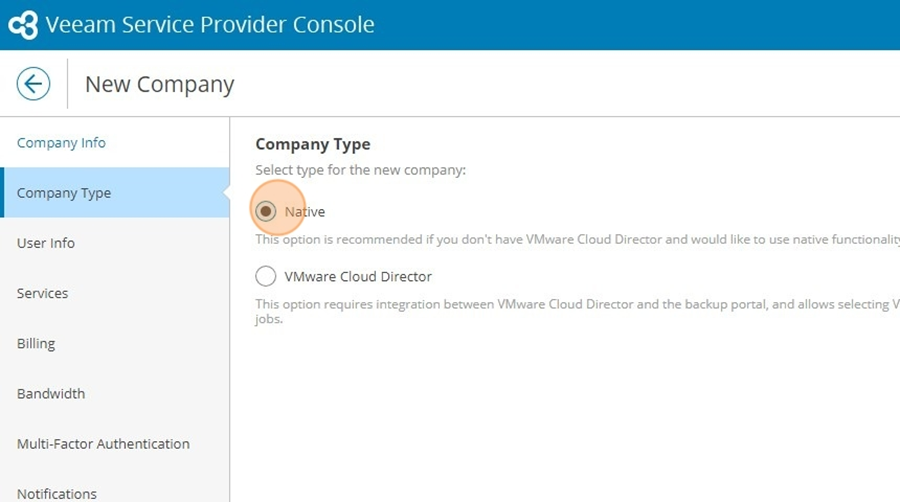Image resolution: width=900 pixels, height=502 pixels.
Task: Open the Company Info step
Action: (x=115, y=142)
